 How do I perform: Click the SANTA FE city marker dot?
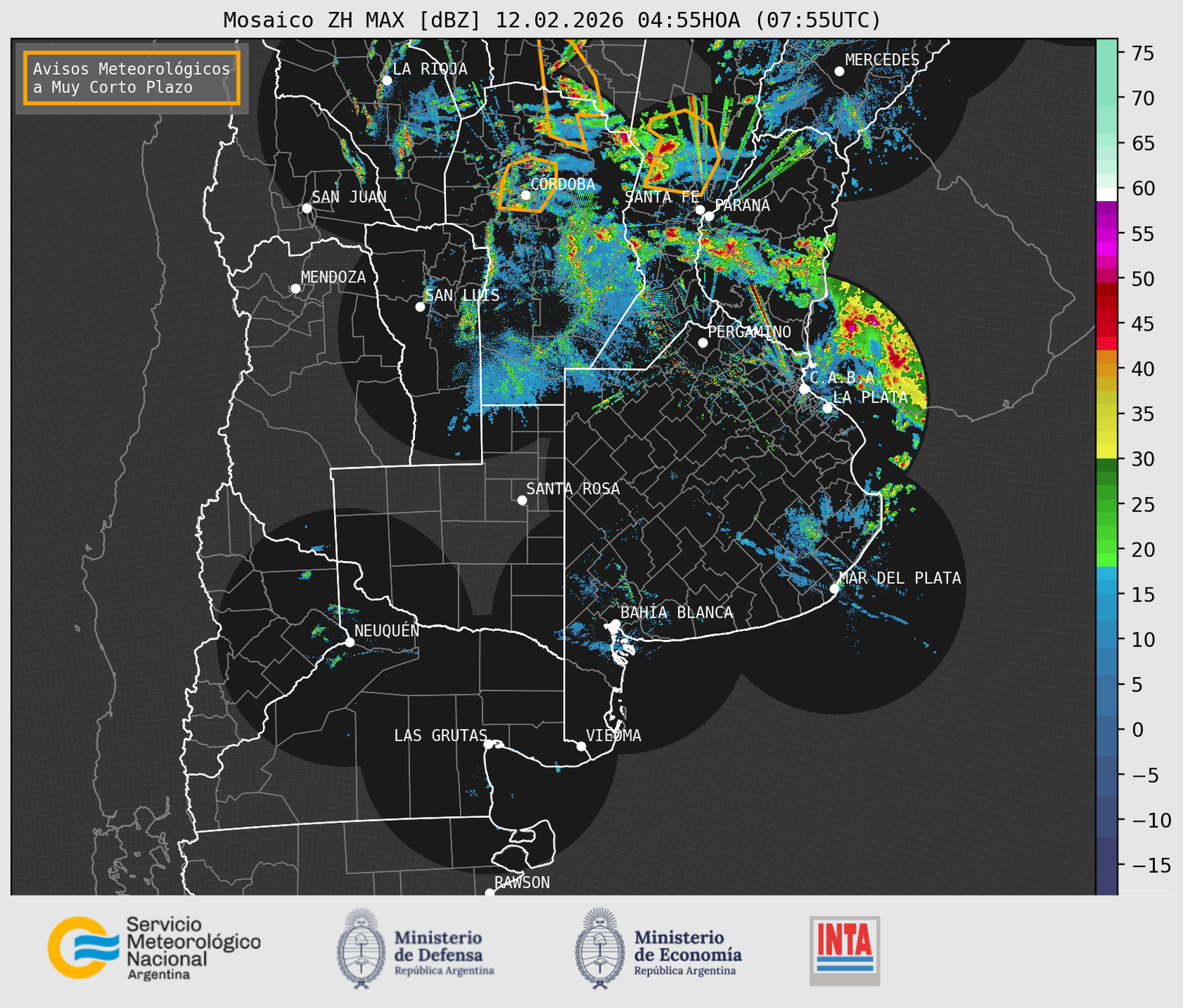pos(700,210)
